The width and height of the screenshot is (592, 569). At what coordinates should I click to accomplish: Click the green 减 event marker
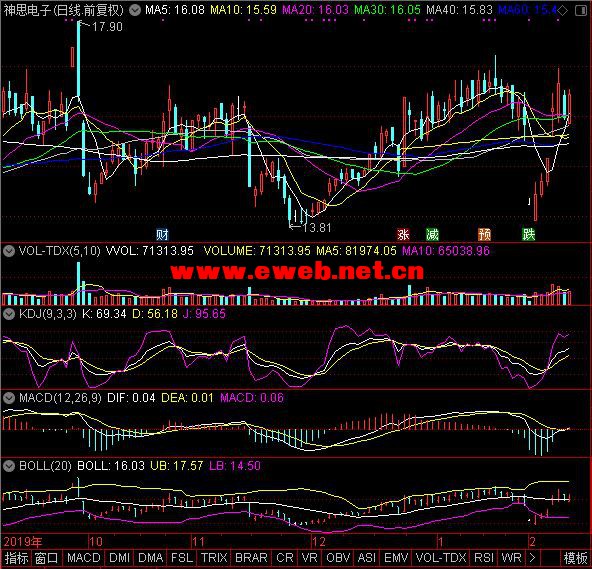click(x=432, y=235)
